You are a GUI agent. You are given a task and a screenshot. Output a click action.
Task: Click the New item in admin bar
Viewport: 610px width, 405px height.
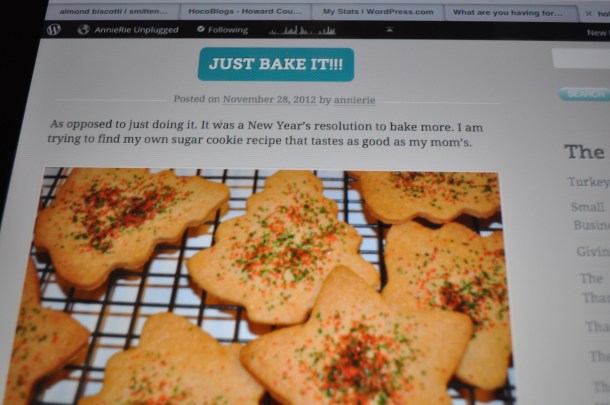tap(597, 33)
